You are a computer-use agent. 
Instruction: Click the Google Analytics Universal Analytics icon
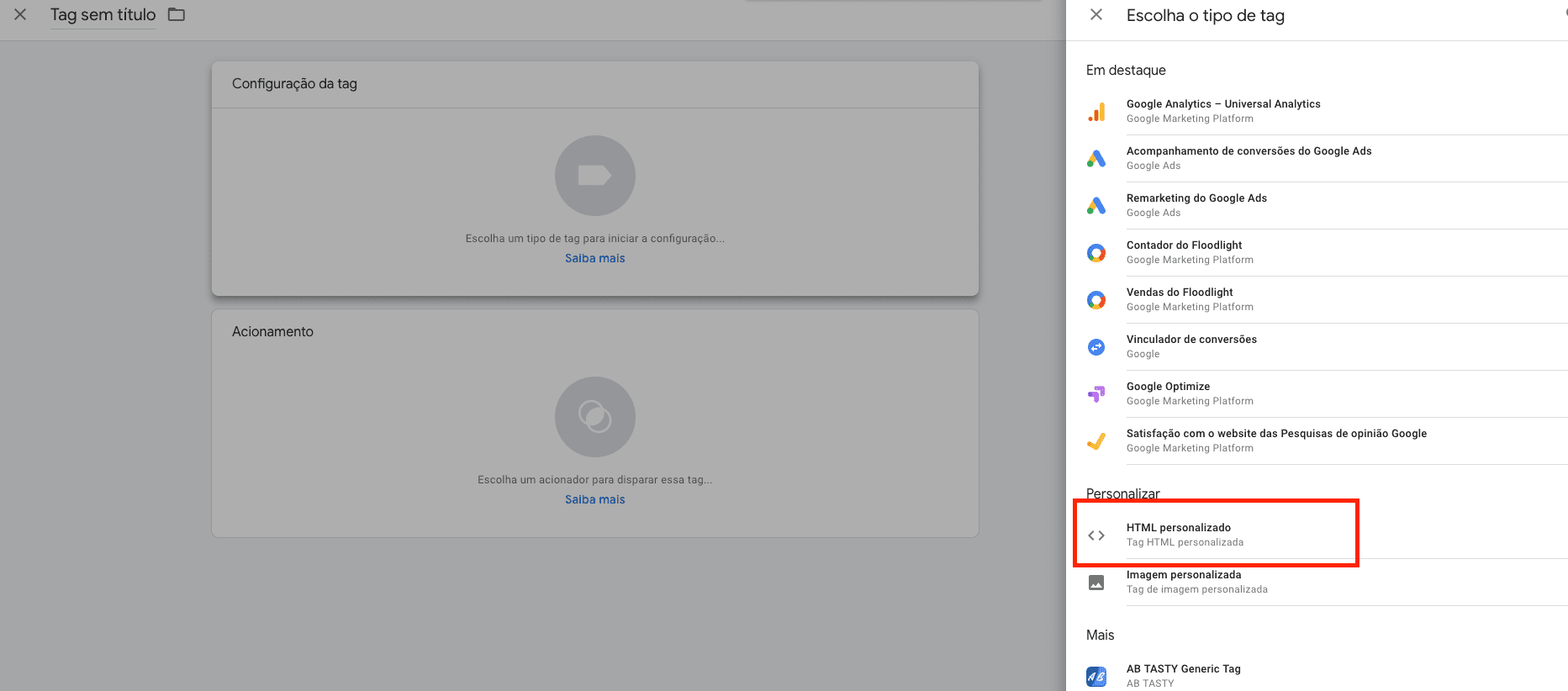(x=1096, y=112)
